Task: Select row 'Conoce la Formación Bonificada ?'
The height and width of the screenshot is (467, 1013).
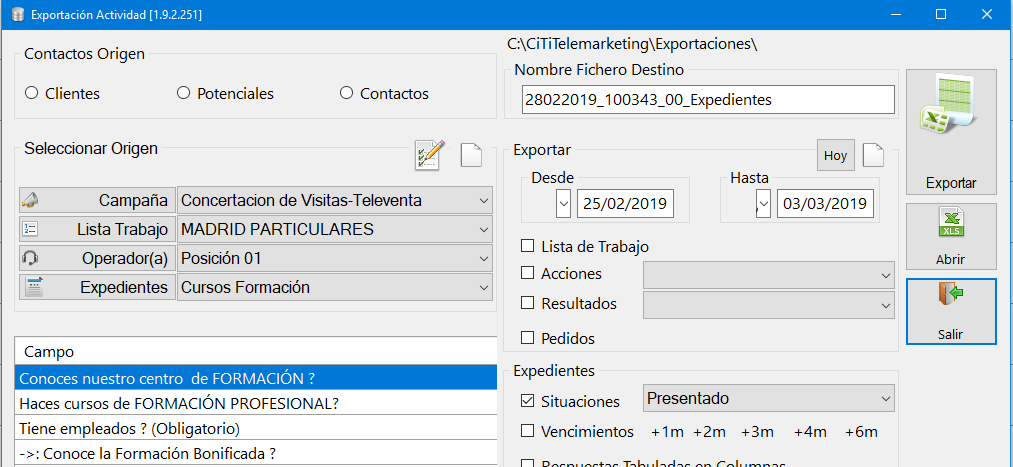Action: pos(256,453)
